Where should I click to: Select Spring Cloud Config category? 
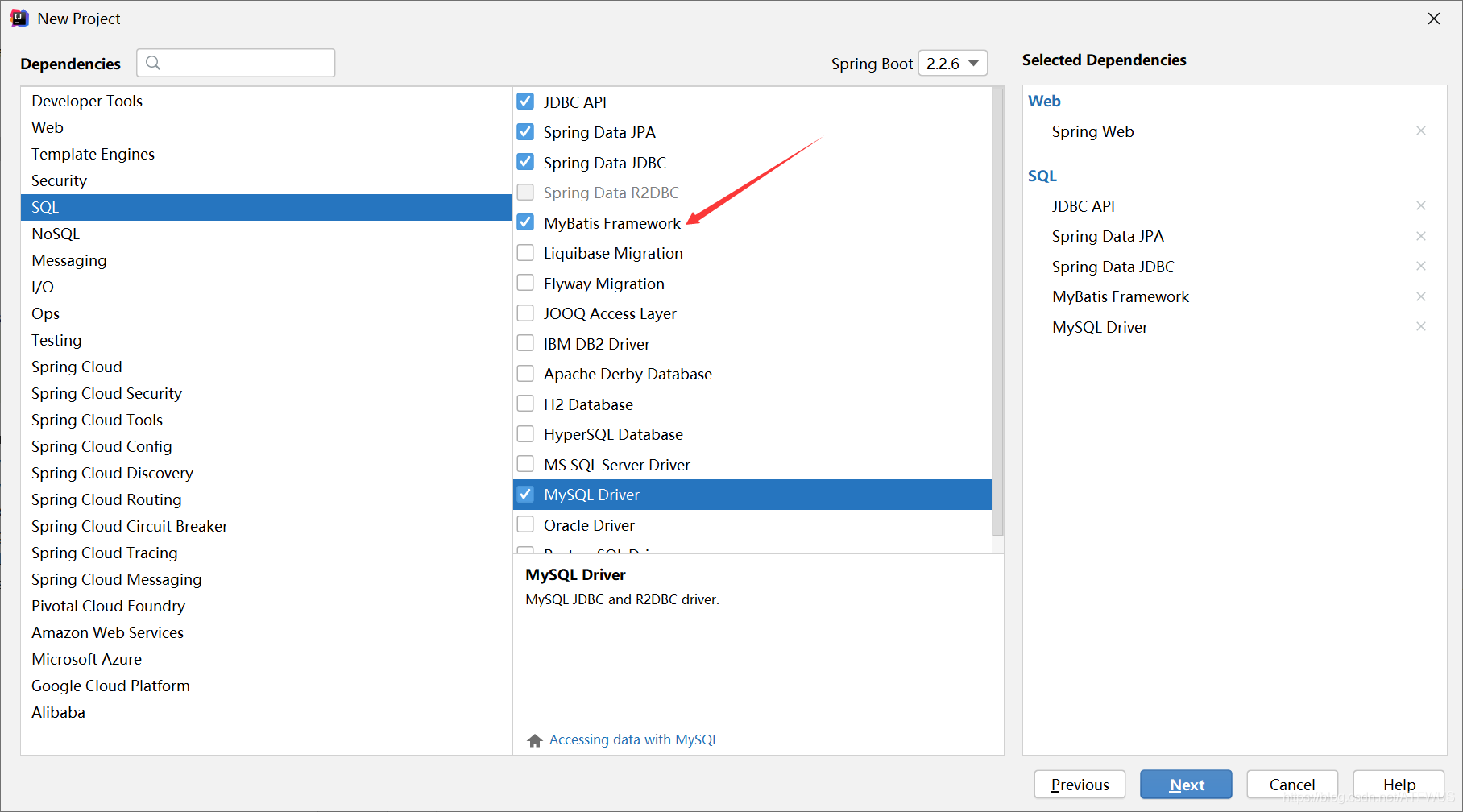click(x=266, y=446)
